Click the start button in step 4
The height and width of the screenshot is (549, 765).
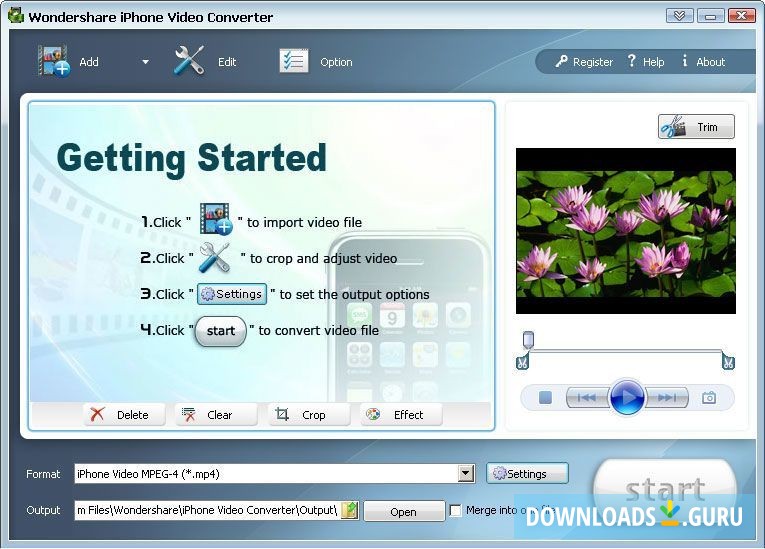click(221, 331)
